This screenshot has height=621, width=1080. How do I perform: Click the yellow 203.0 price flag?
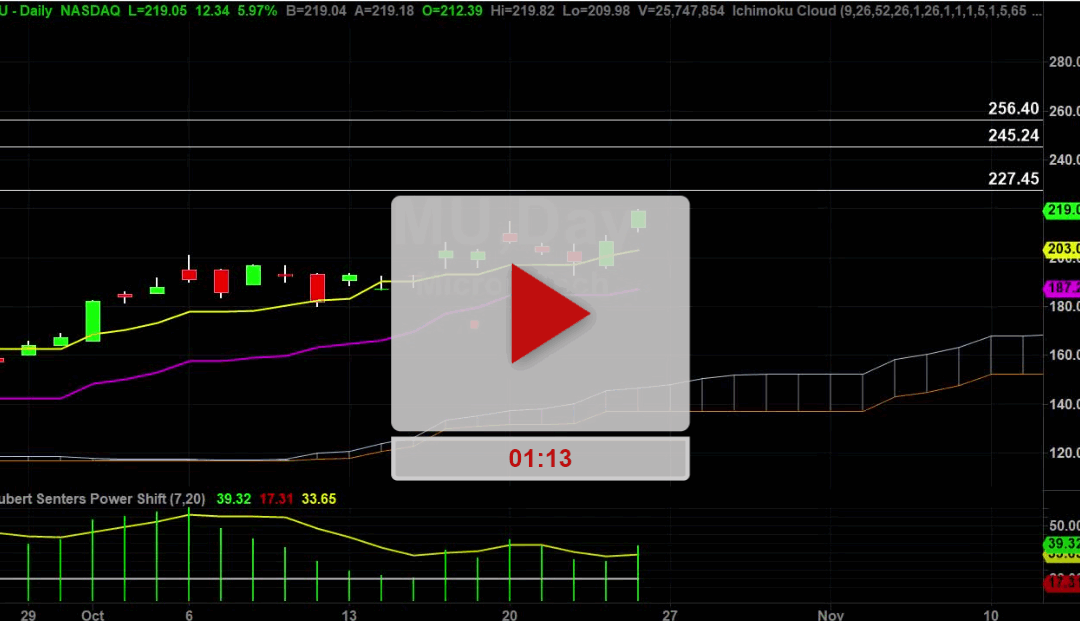1062,248
